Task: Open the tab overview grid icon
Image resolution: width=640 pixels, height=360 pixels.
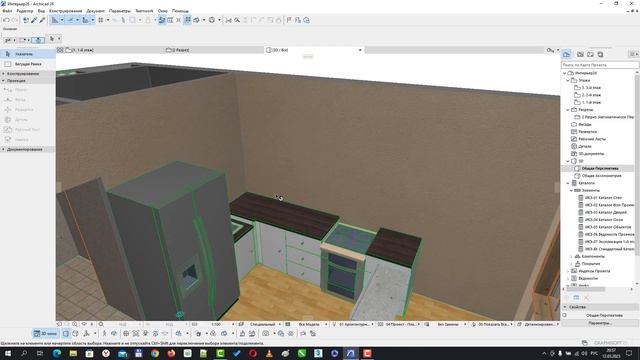Action: [60, 50]
